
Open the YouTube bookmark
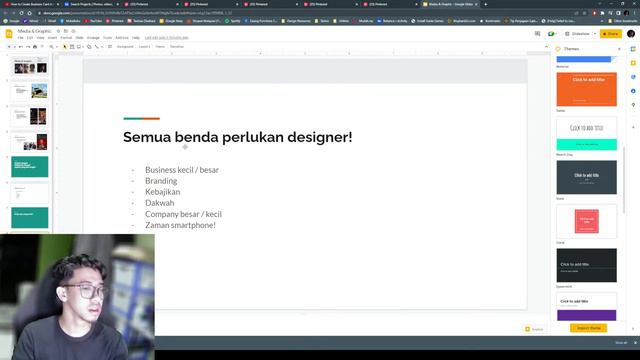coord(93,21)
